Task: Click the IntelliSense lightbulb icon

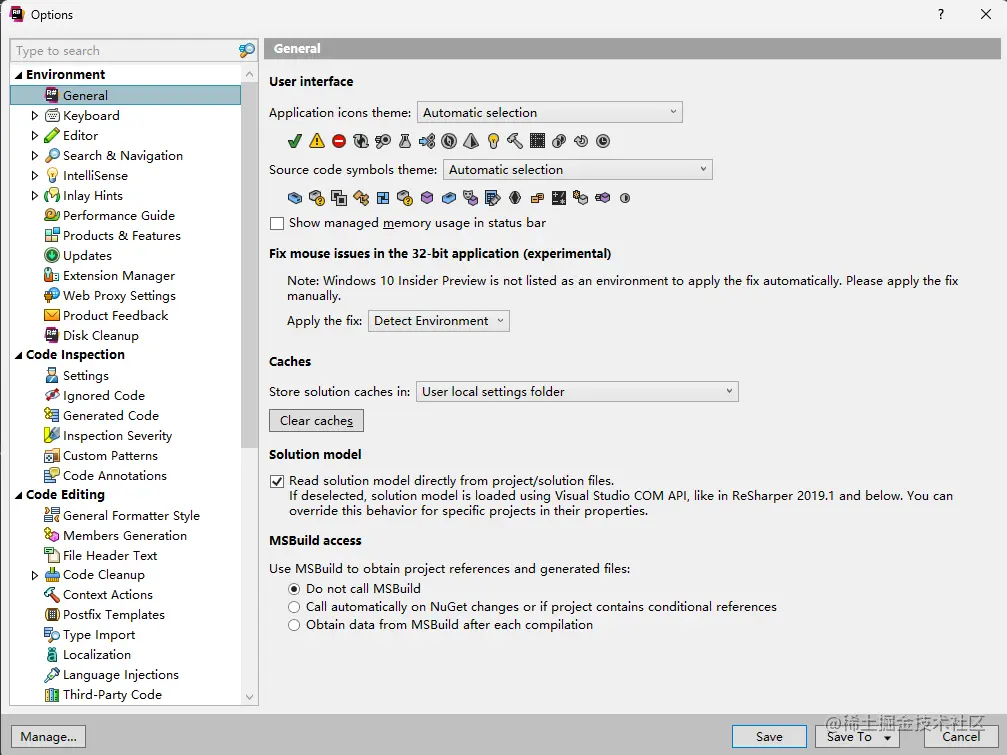Action: pos(52,175)
